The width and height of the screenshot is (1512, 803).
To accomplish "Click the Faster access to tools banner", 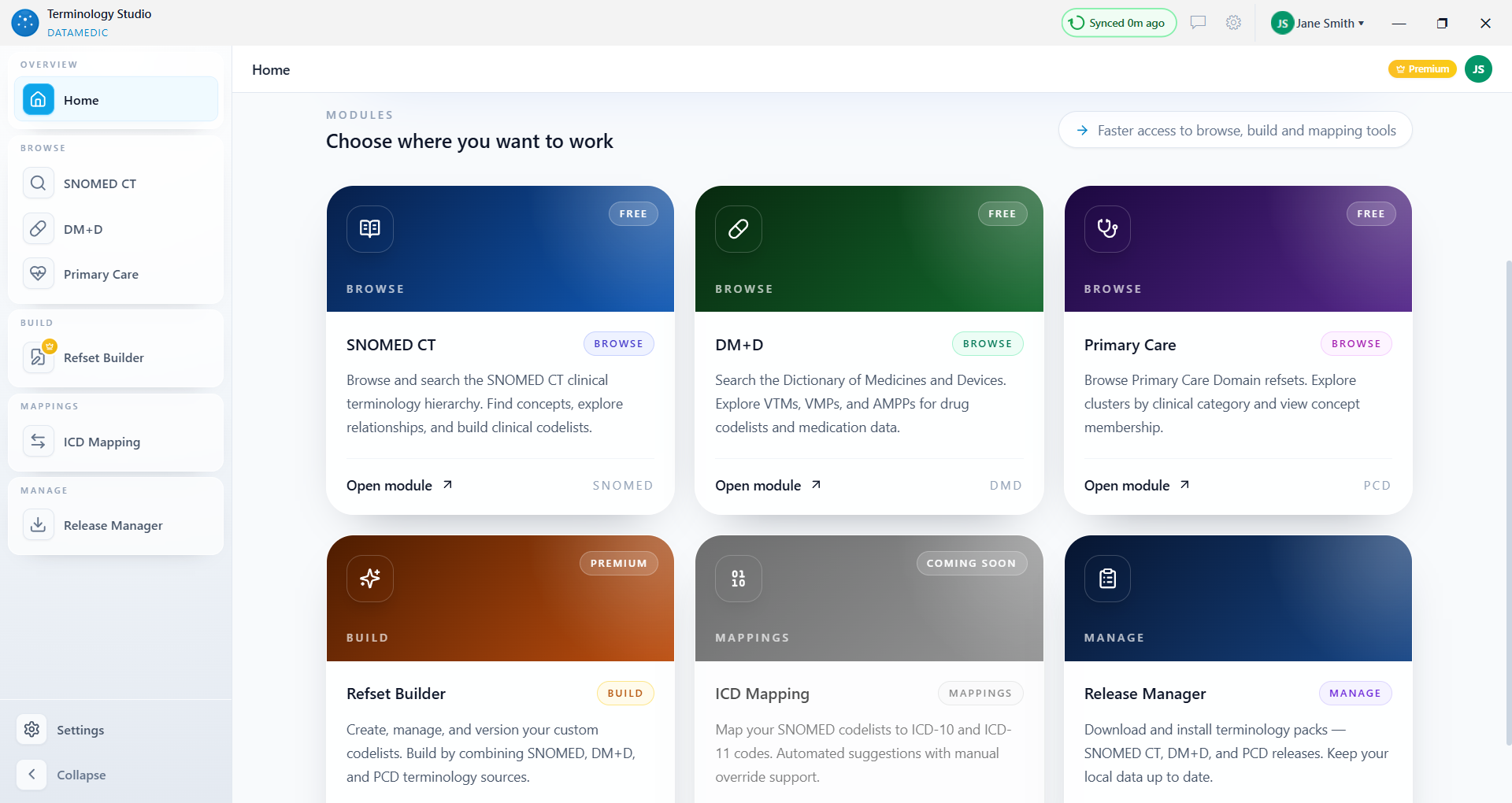I will point(1235,130).
